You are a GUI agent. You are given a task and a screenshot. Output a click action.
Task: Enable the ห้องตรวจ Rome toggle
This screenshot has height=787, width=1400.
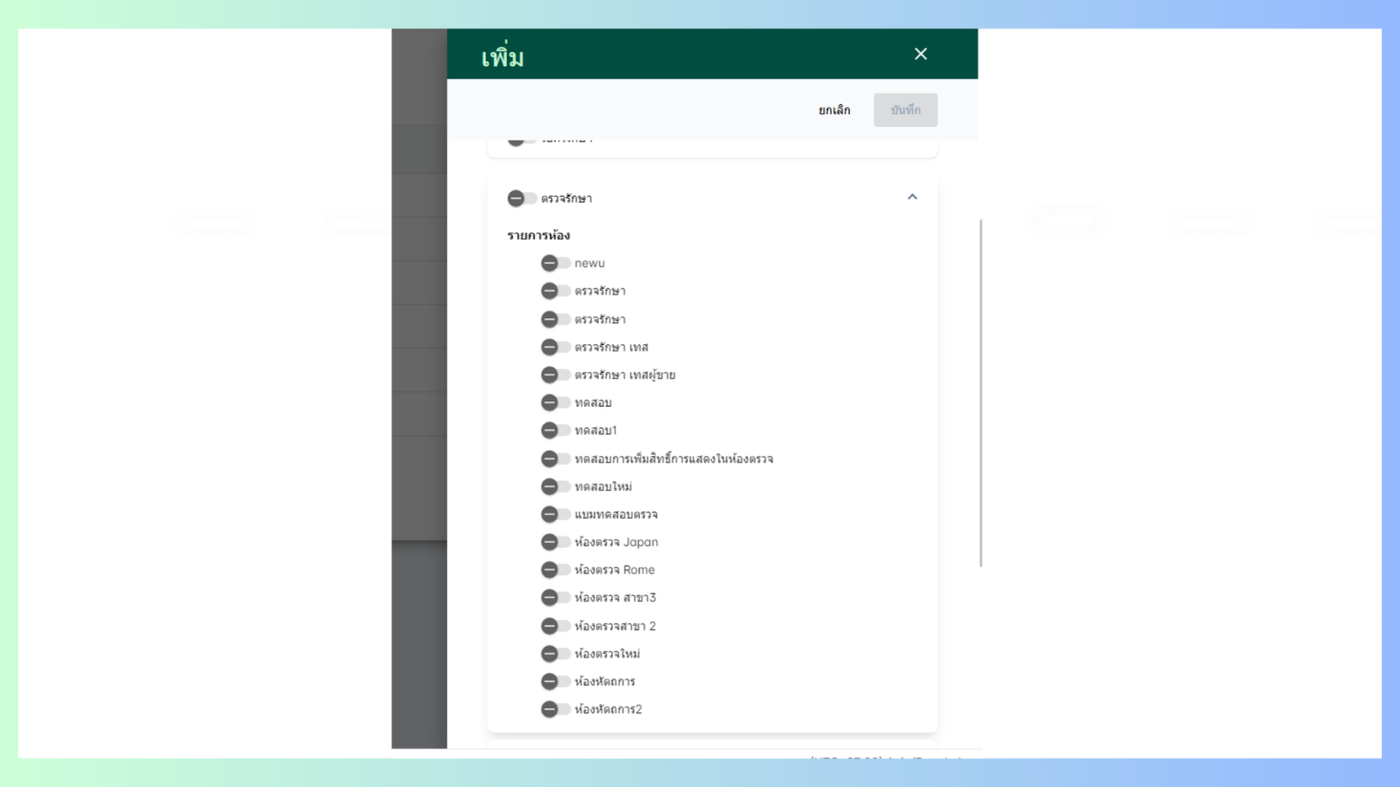[x=555, y=570]
